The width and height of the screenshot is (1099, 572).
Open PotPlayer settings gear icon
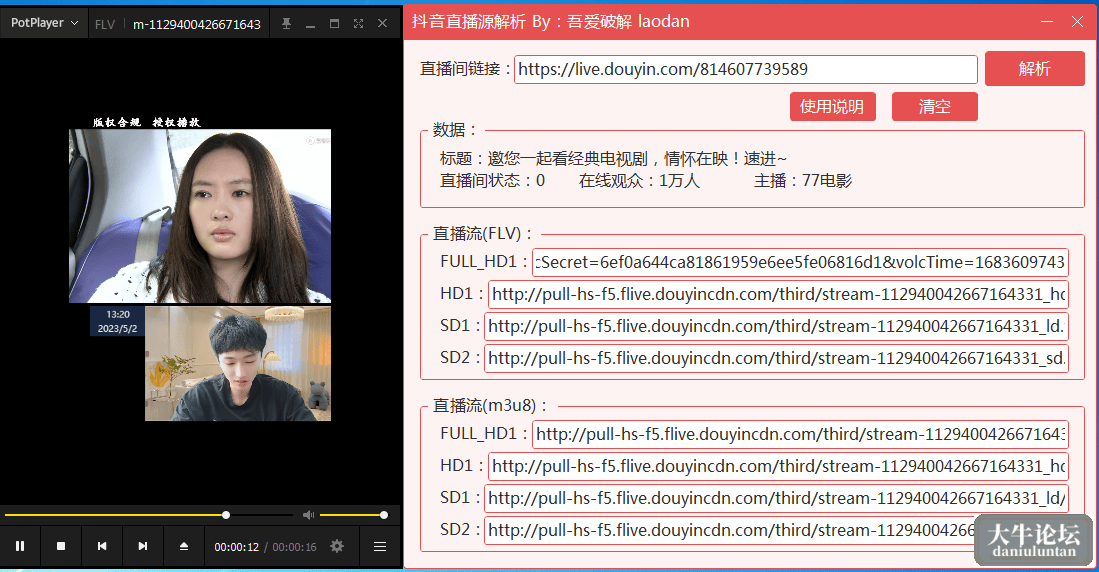click(337, 546)
